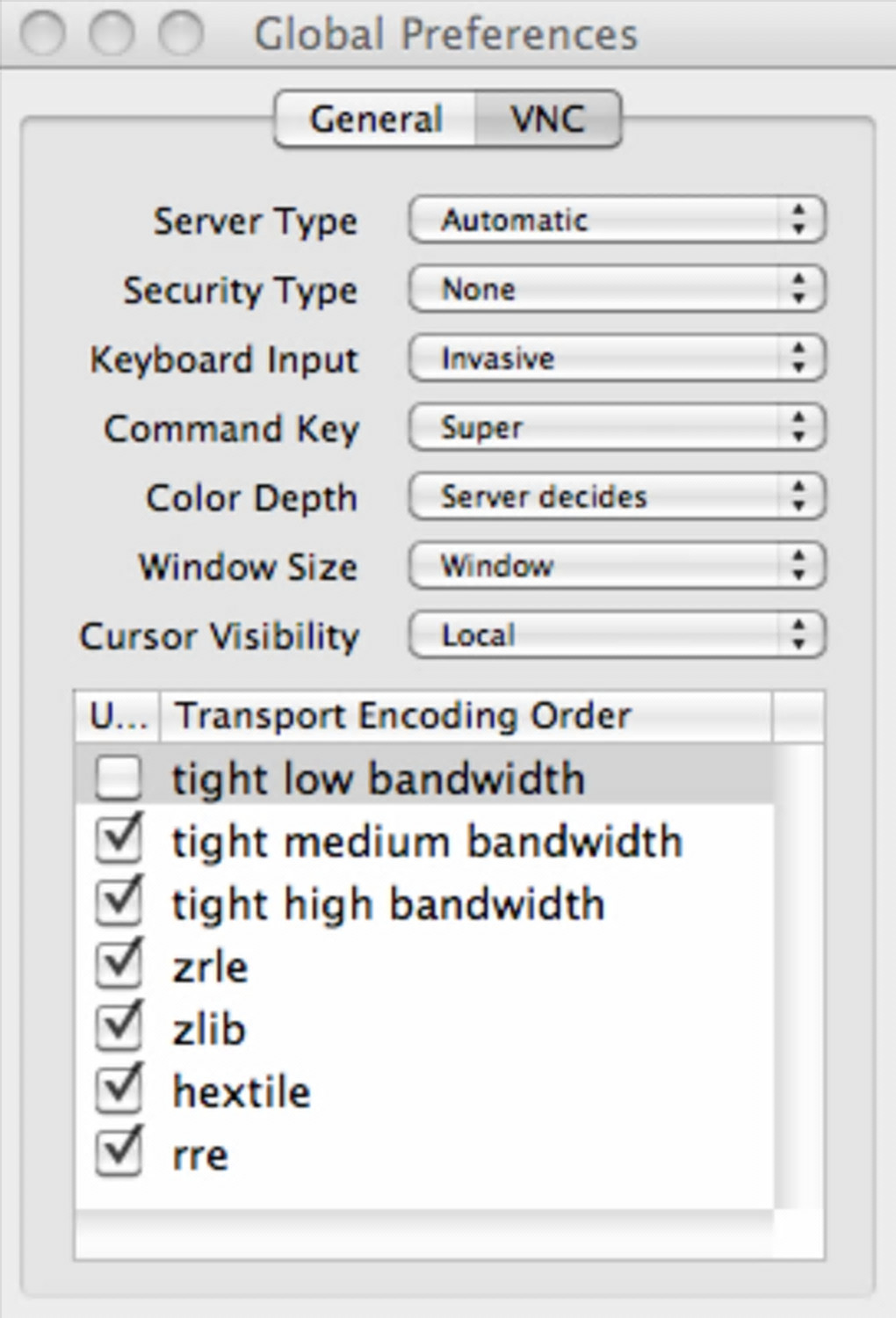Screen dimensions: 896x1318
Task: Open the Server Type dropdown
Action: coord(617,220)
